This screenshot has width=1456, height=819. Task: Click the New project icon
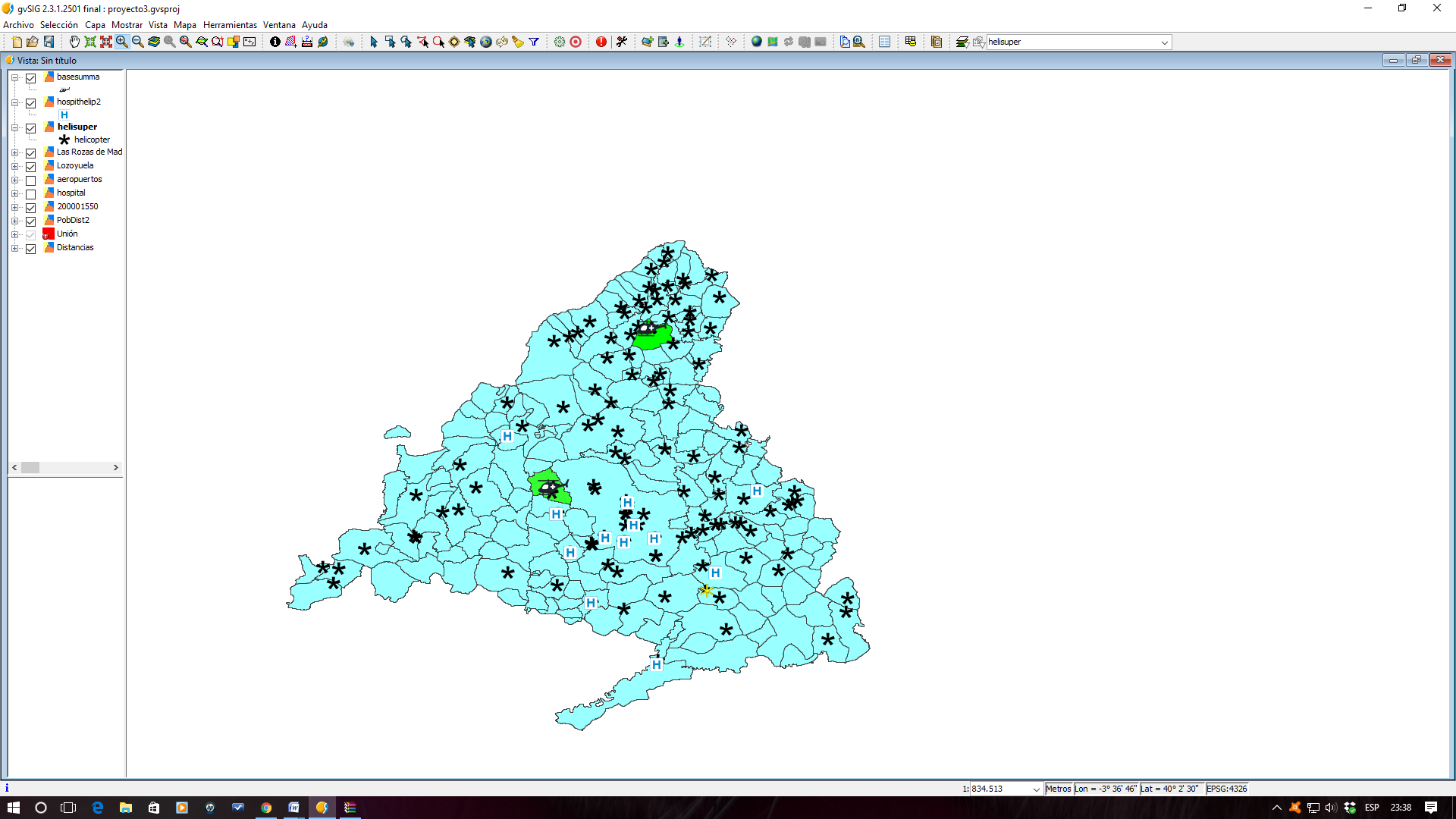17,42
